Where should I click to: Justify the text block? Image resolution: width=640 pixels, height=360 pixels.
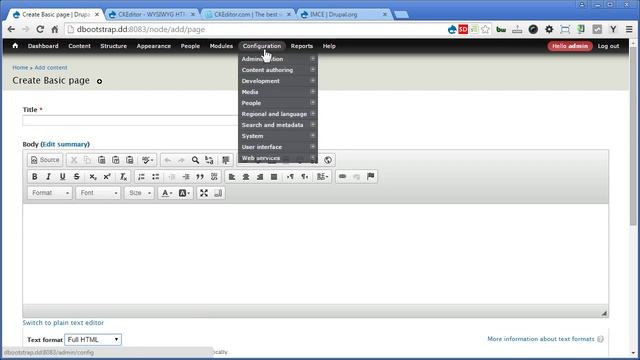pyautogui.click(x=274, y=177)
